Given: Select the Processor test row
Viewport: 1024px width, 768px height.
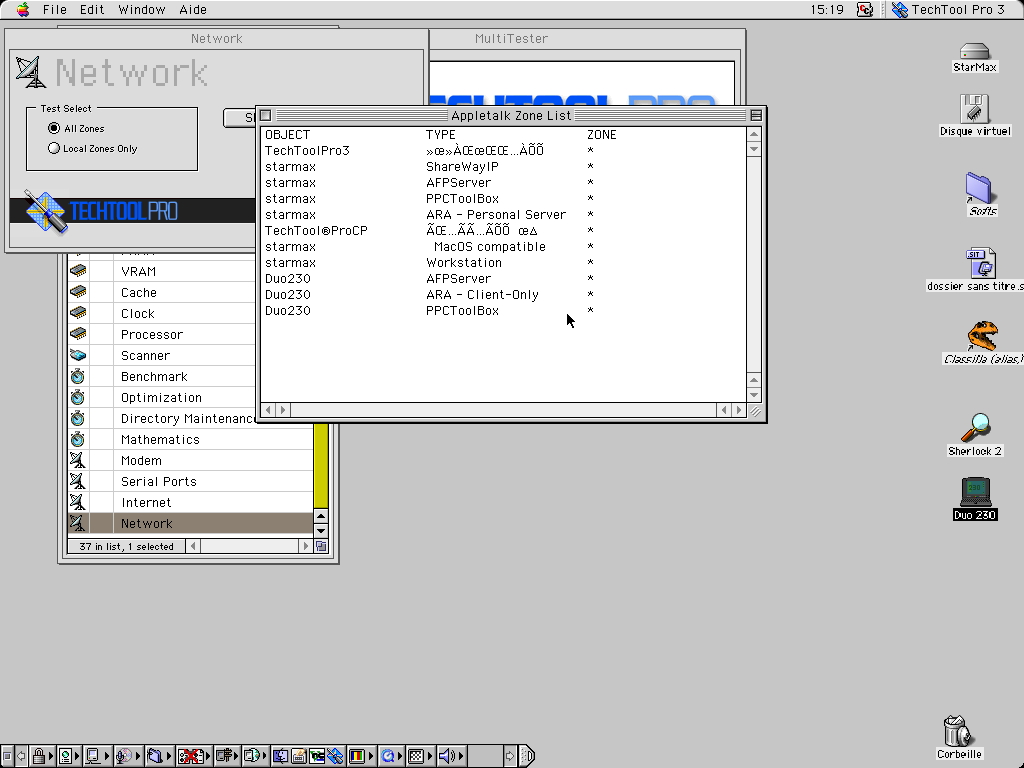Looking at the screenshot, I should pos(161,334).
